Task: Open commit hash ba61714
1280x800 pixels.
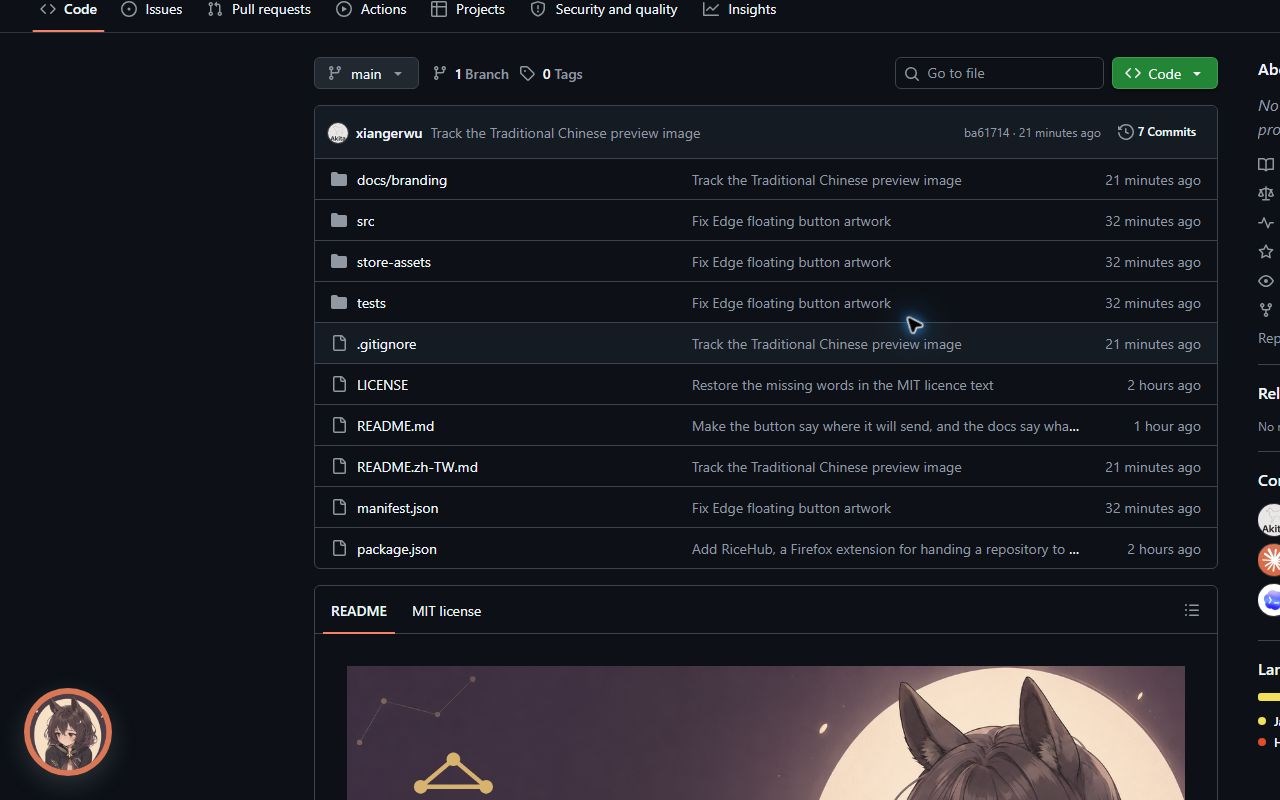Action: (986, 133)
